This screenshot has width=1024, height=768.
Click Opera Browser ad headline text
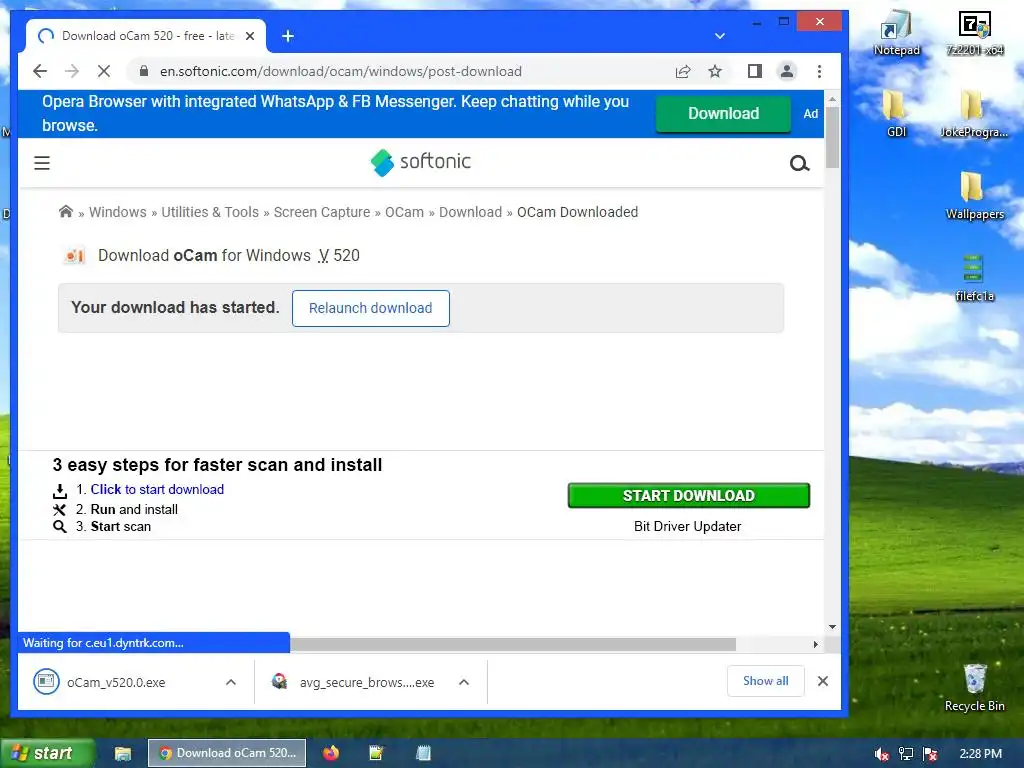(x=335, y=113)
